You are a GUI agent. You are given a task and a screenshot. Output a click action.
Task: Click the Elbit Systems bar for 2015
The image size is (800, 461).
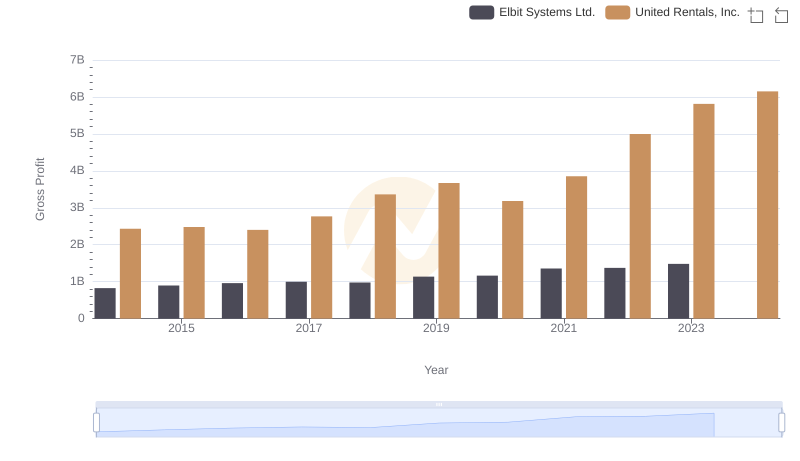(168, 302)
